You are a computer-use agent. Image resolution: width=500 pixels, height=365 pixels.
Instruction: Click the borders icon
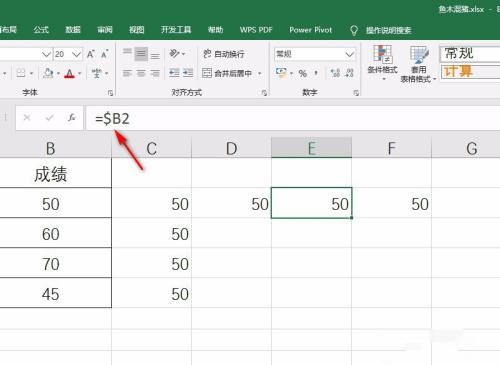pos(21,73)
